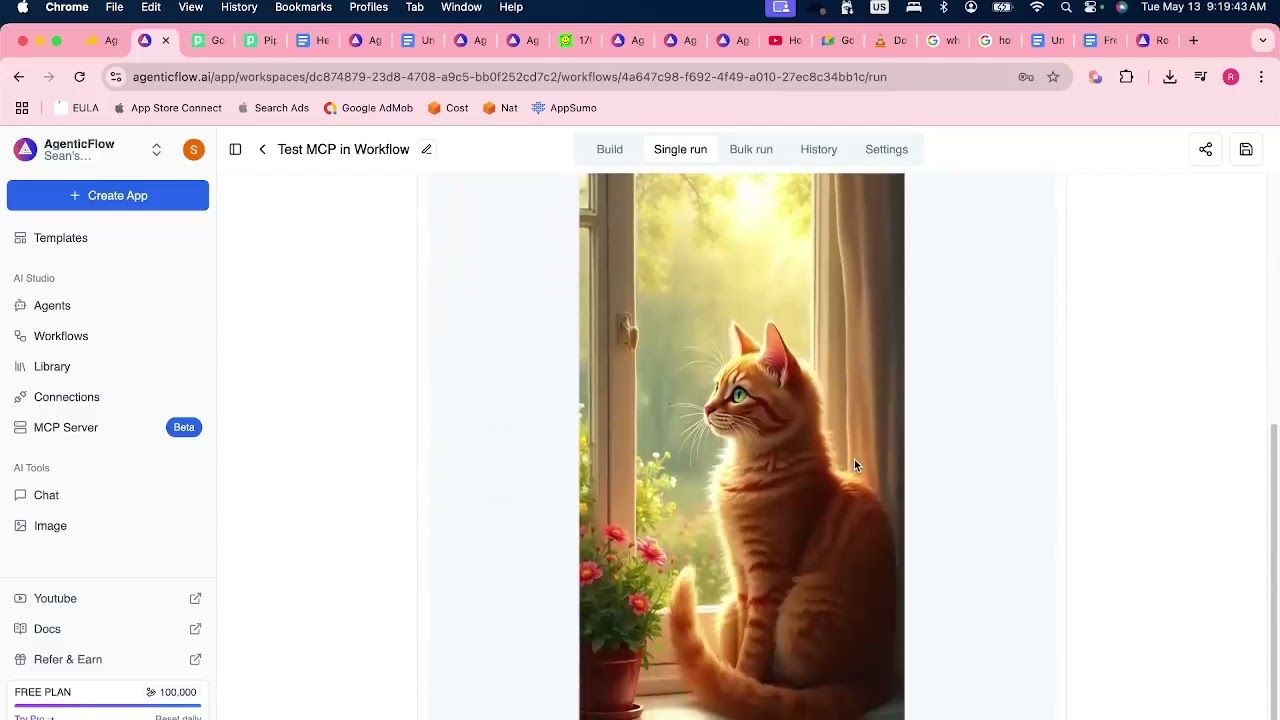Open a new browser tab
Viewport: 1280px width, 720px height.
click(x=1193, y=41)
